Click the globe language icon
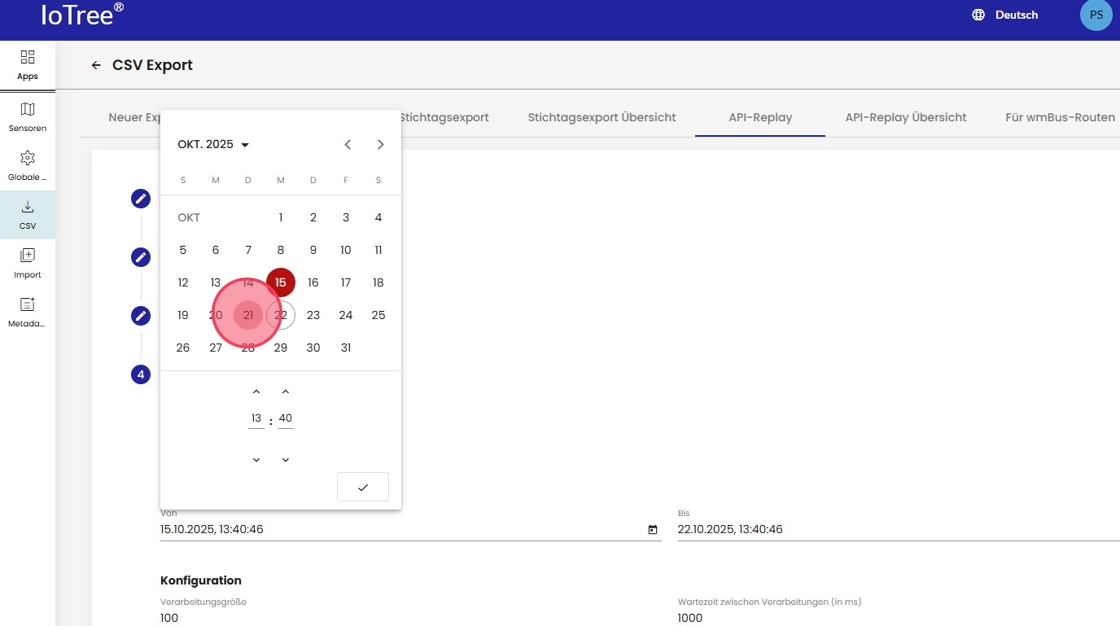Viewport: 1120px width, 626px height. point(978,15)
